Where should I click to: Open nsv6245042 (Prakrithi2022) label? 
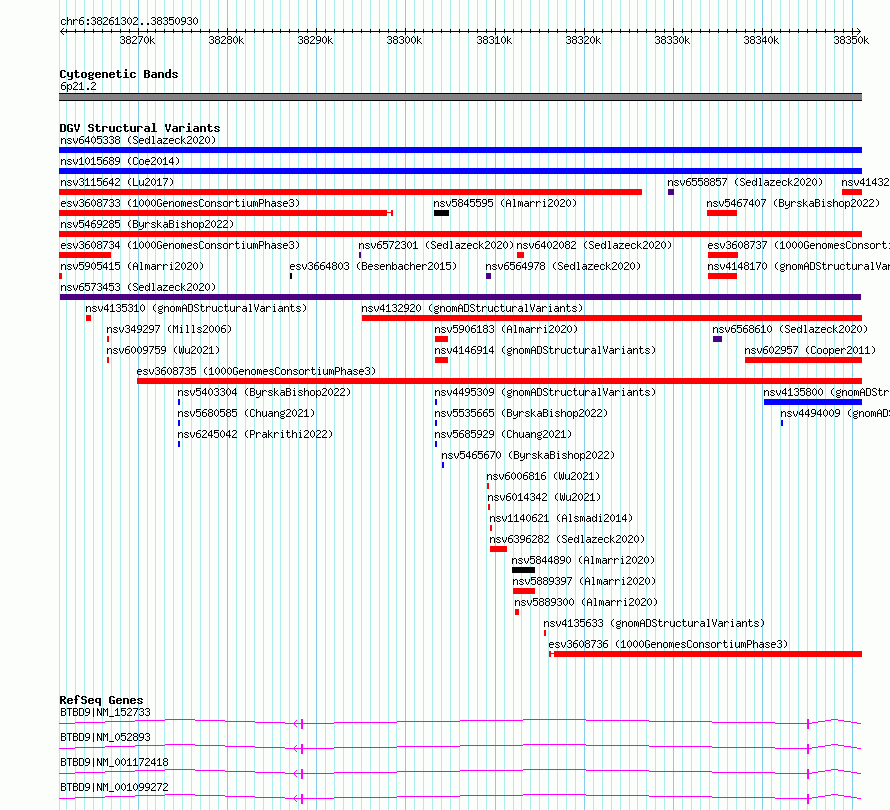tap(255, 434)
